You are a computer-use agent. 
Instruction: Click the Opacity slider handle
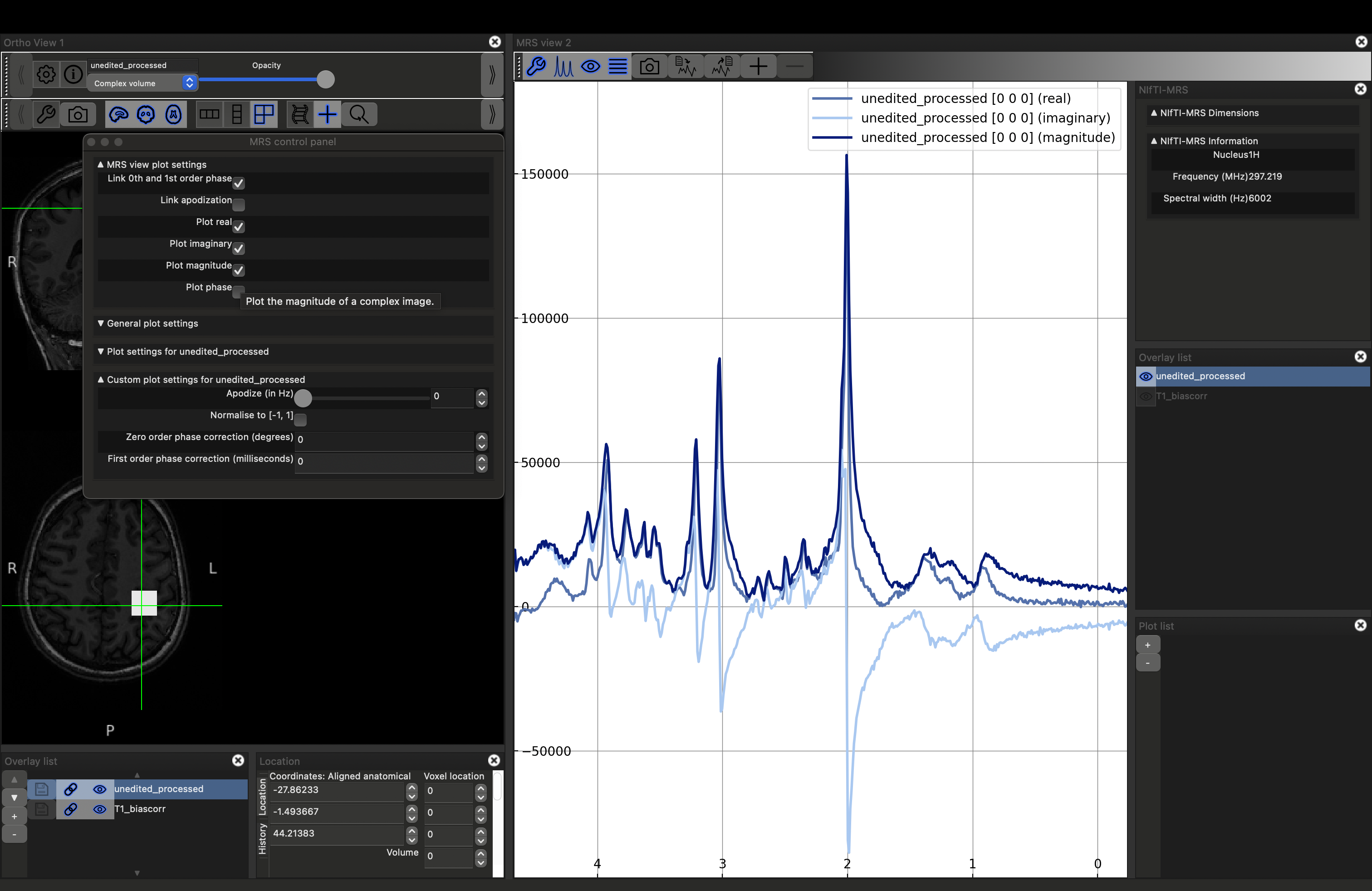tap(326, 79)
